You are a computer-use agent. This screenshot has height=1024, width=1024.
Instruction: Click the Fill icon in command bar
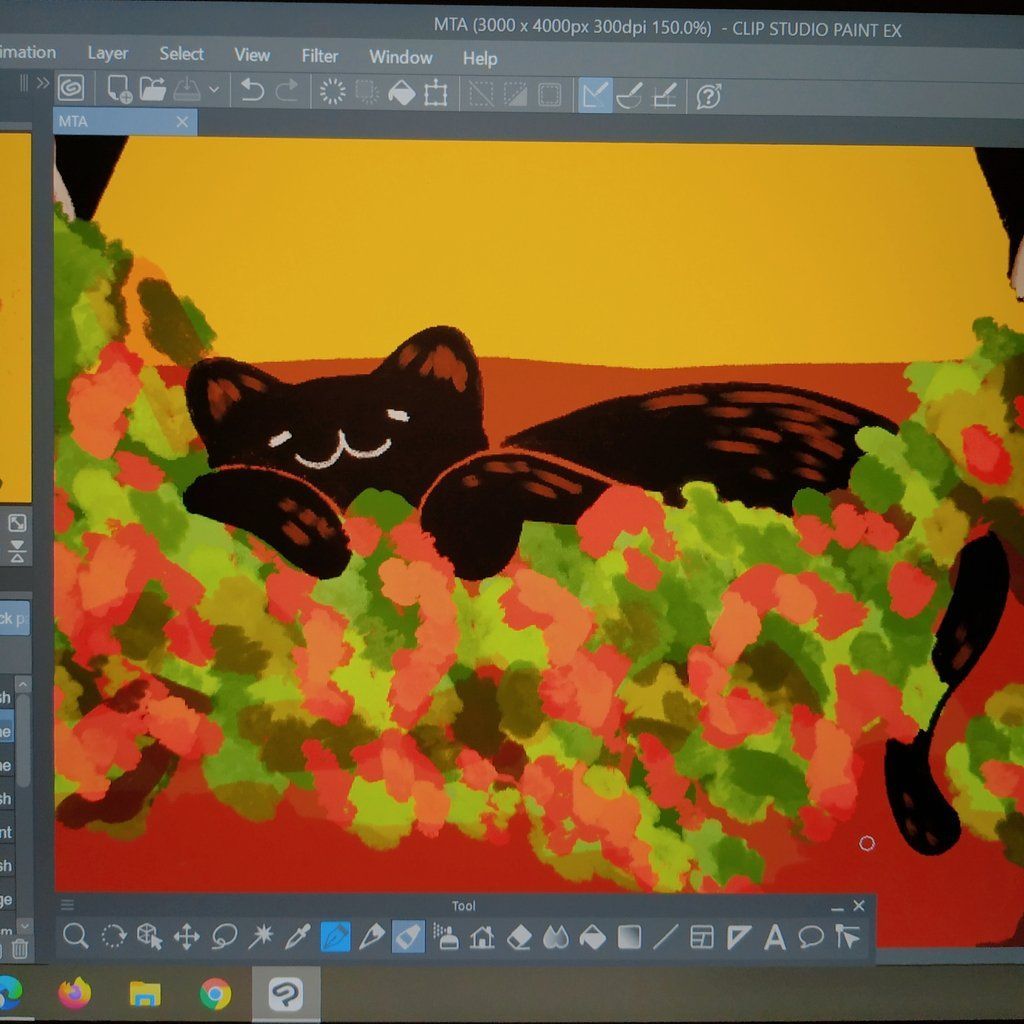pyautogui.click(x=402, y=93)
